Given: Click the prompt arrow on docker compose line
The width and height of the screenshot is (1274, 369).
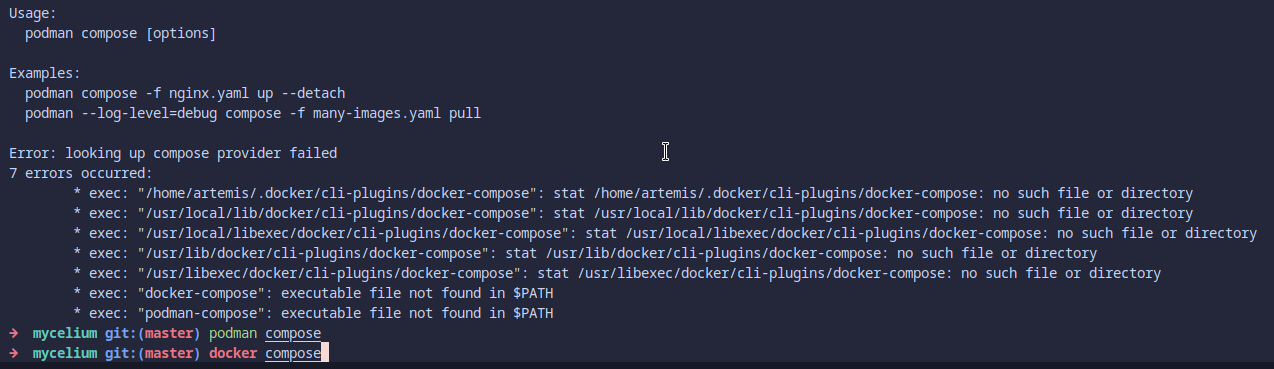Looking at the screenshot, I should pos(13,354).
